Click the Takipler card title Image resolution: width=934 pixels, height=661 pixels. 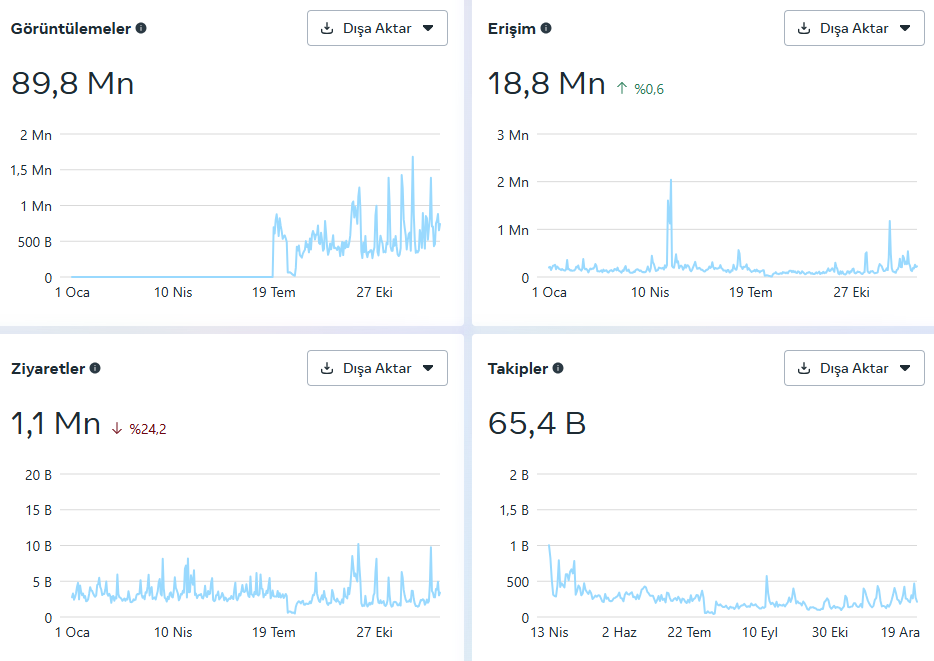click(518, 369)
